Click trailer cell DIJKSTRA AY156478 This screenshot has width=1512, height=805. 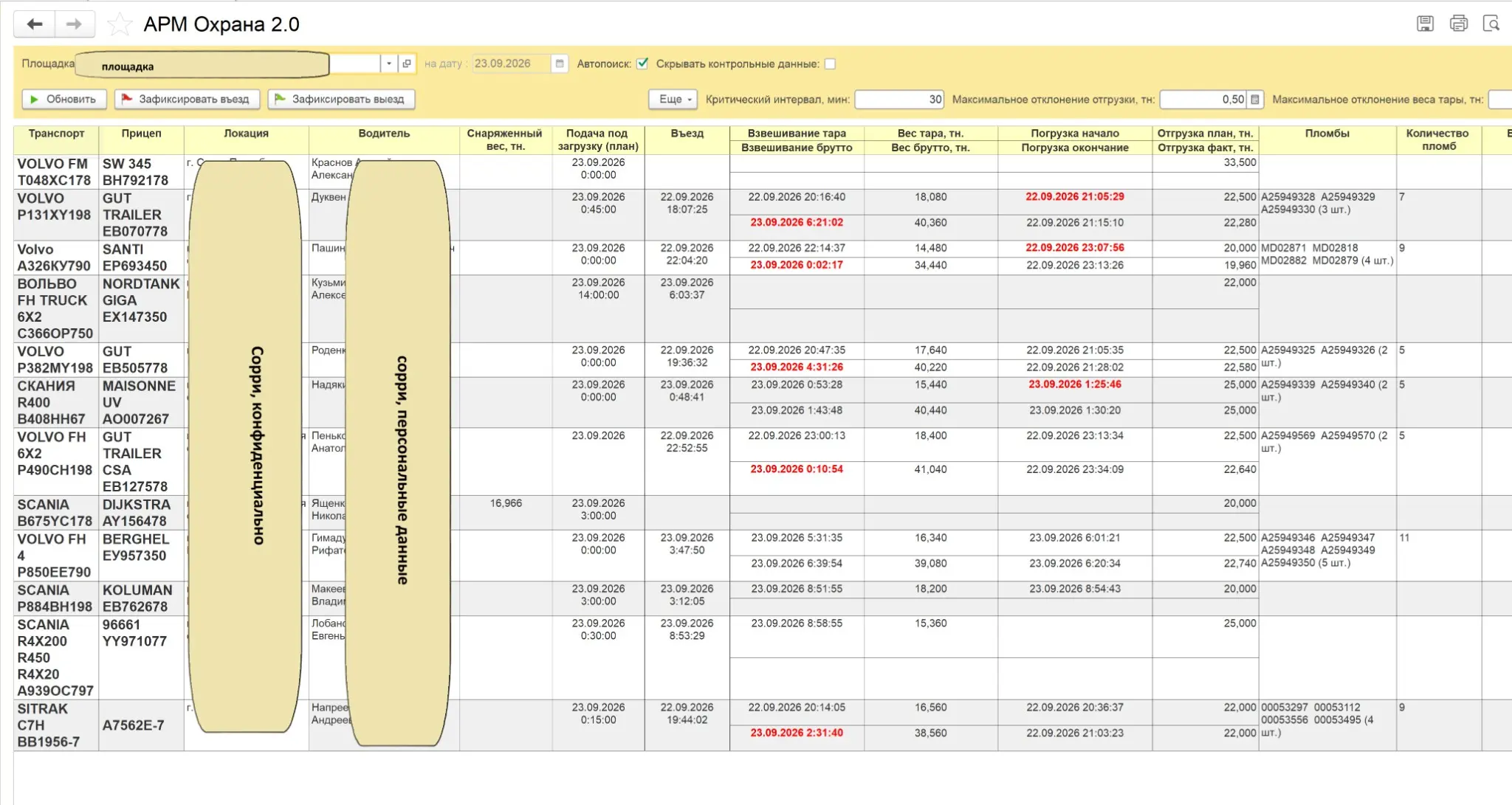pos(141,513)
